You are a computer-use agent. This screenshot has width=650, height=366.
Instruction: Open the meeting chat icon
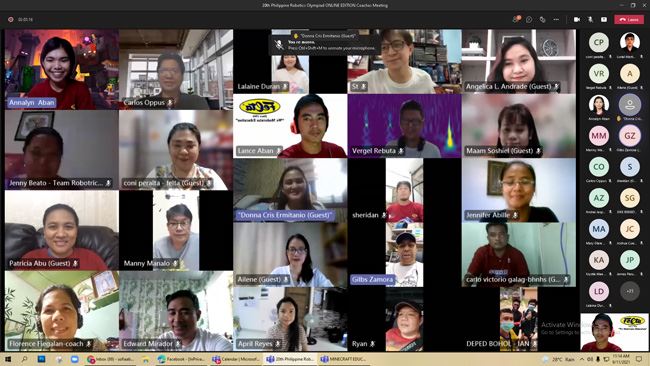pyautogui.click(x=529, y=19)
